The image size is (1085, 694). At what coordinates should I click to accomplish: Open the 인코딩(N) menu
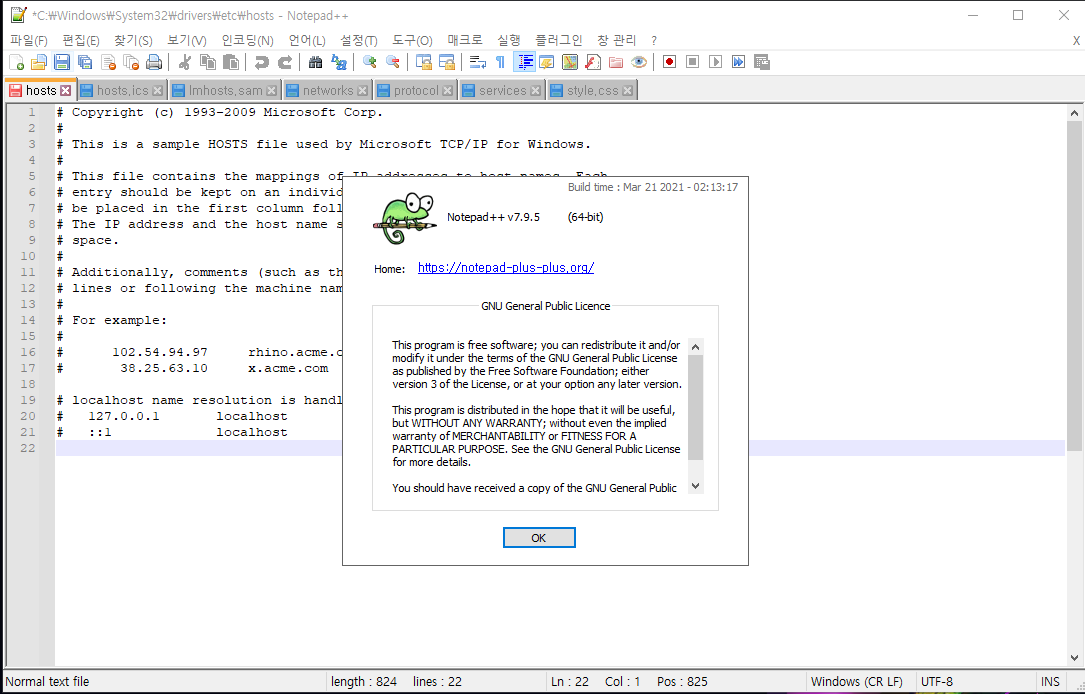247,40
